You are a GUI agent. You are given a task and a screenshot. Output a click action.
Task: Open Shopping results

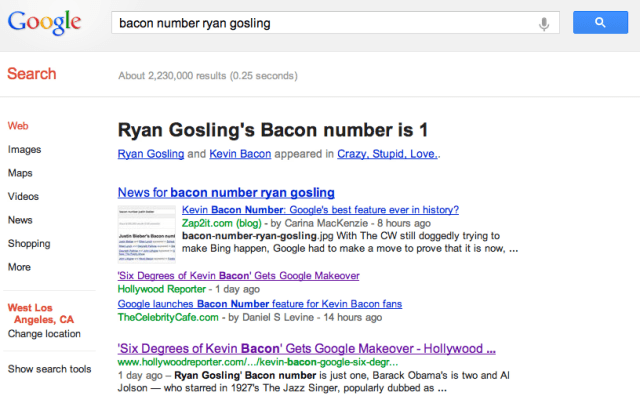(x=29, y=243)
